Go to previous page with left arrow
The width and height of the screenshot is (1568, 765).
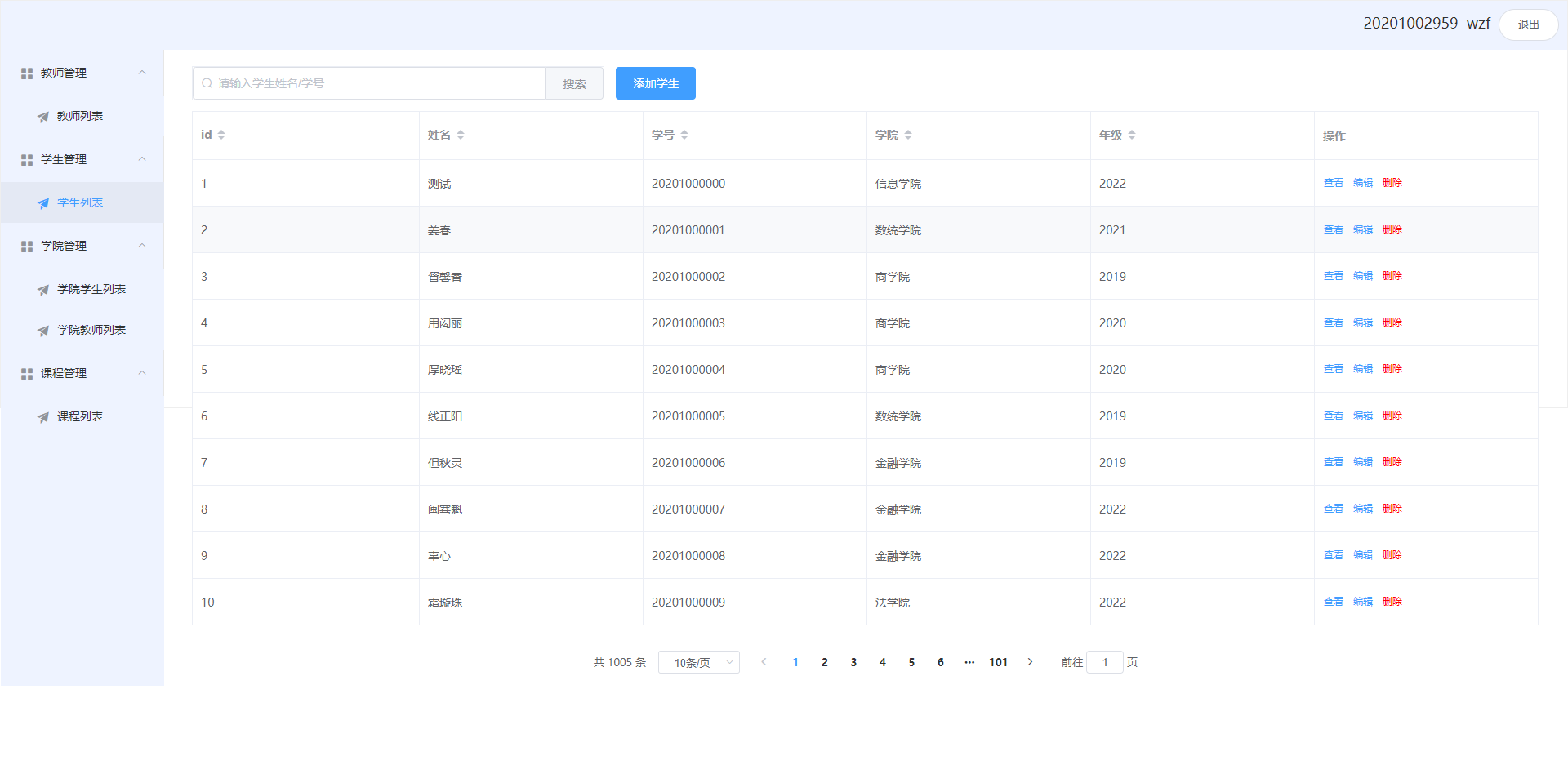(764, 662)
